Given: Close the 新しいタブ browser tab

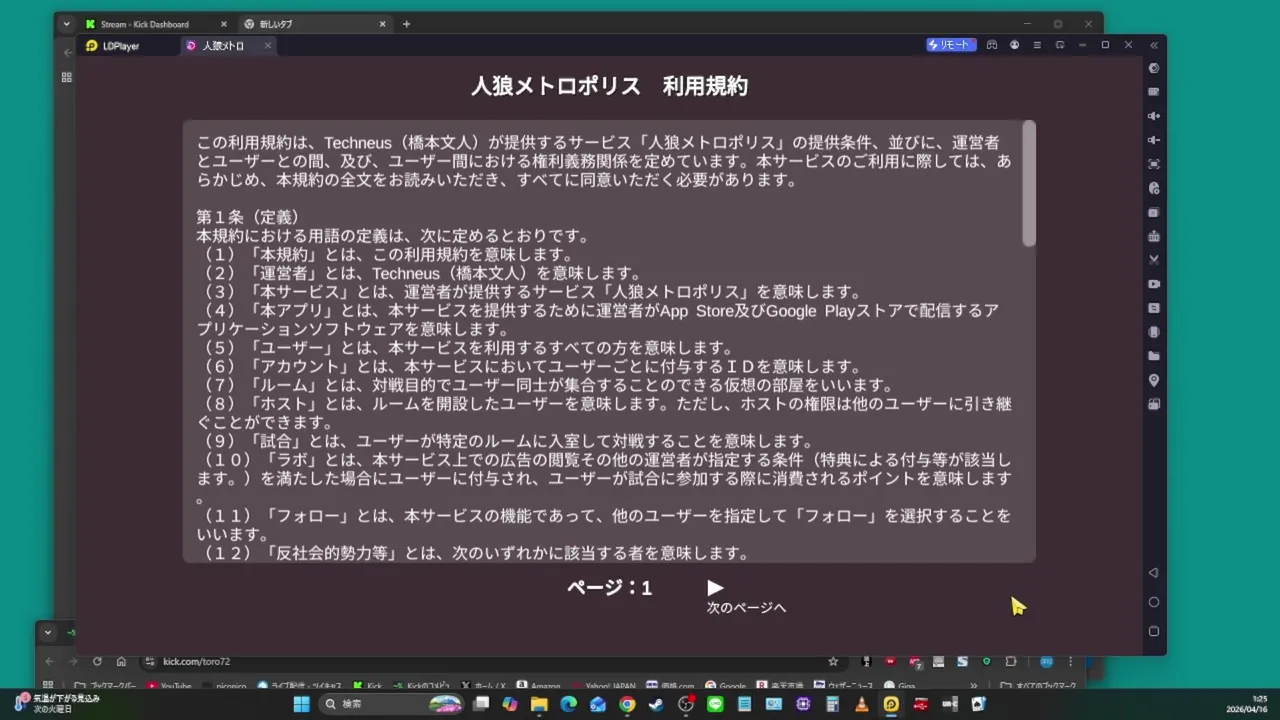Looking at the screenshot, I should 383,24.
